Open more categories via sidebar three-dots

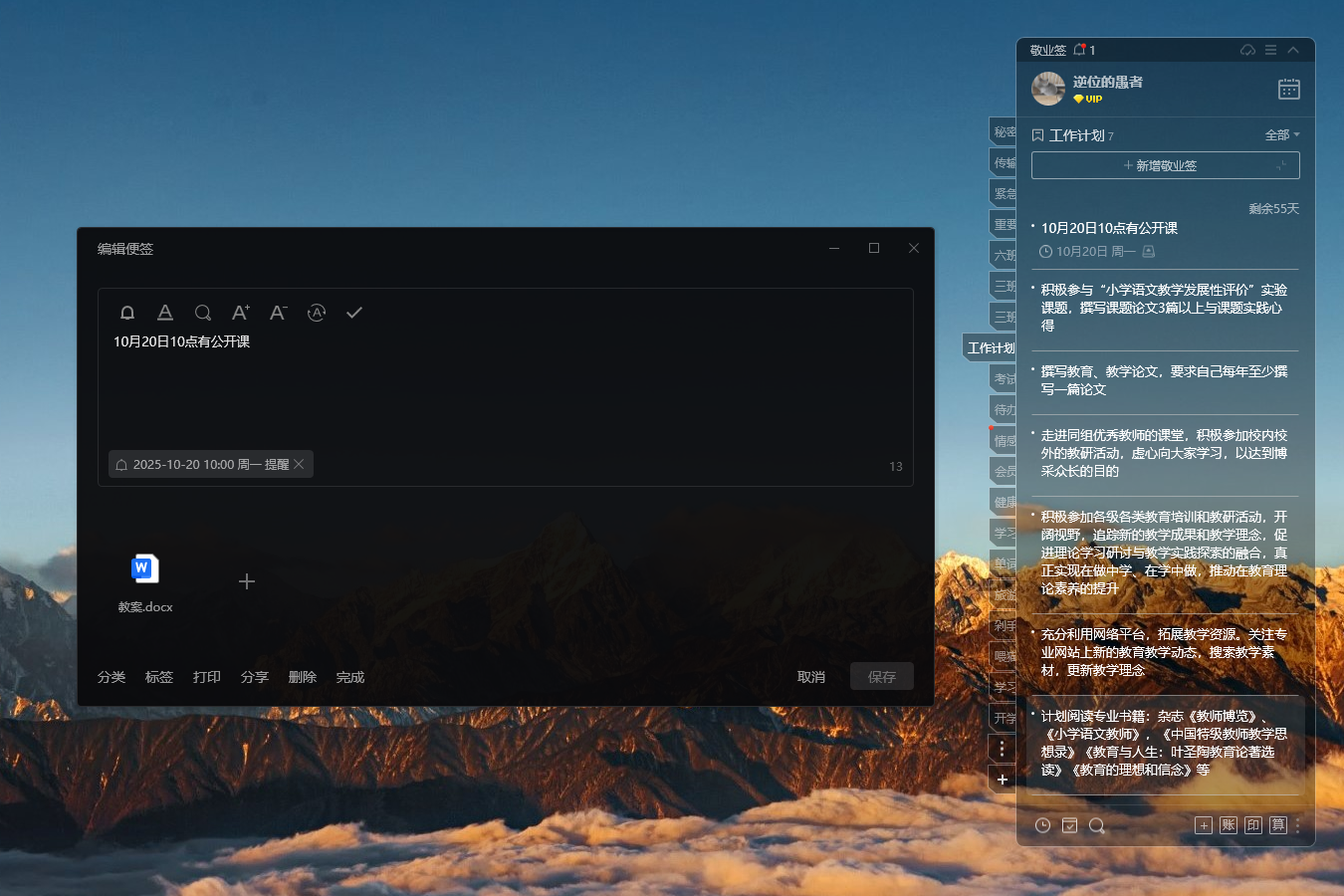point(1003,749)
